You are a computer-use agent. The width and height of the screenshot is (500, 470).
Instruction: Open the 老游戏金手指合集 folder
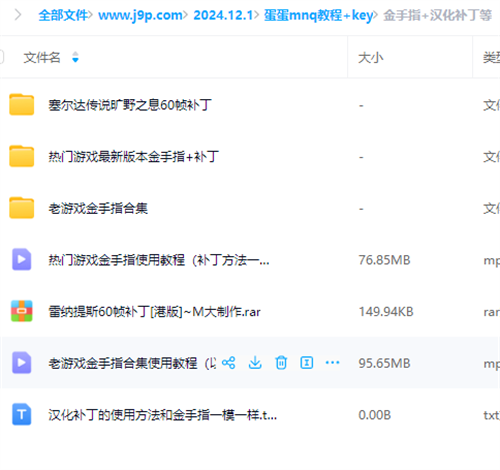(98, 208)
